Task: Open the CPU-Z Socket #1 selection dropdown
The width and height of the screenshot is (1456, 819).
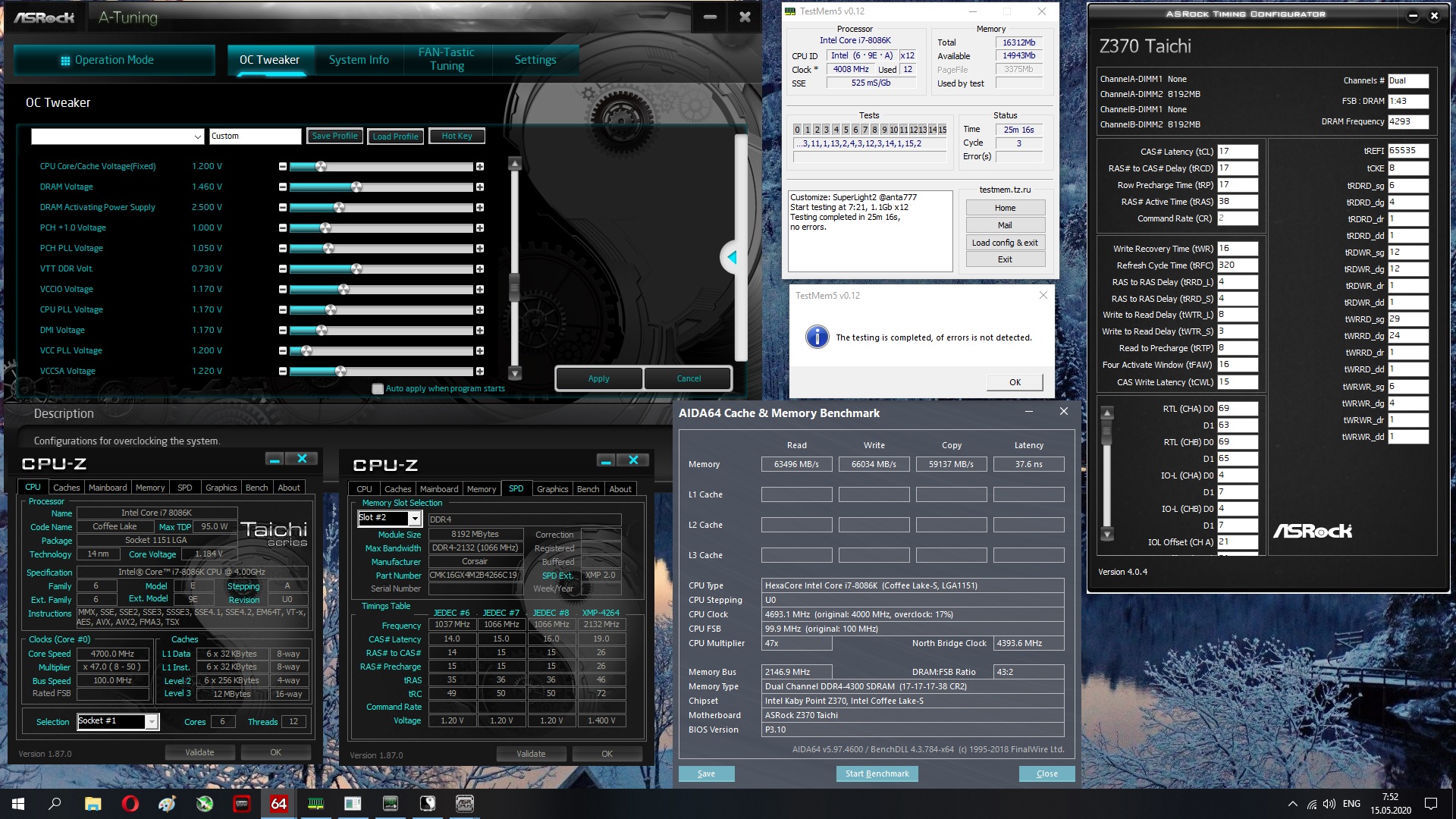Action: [152, 722]
